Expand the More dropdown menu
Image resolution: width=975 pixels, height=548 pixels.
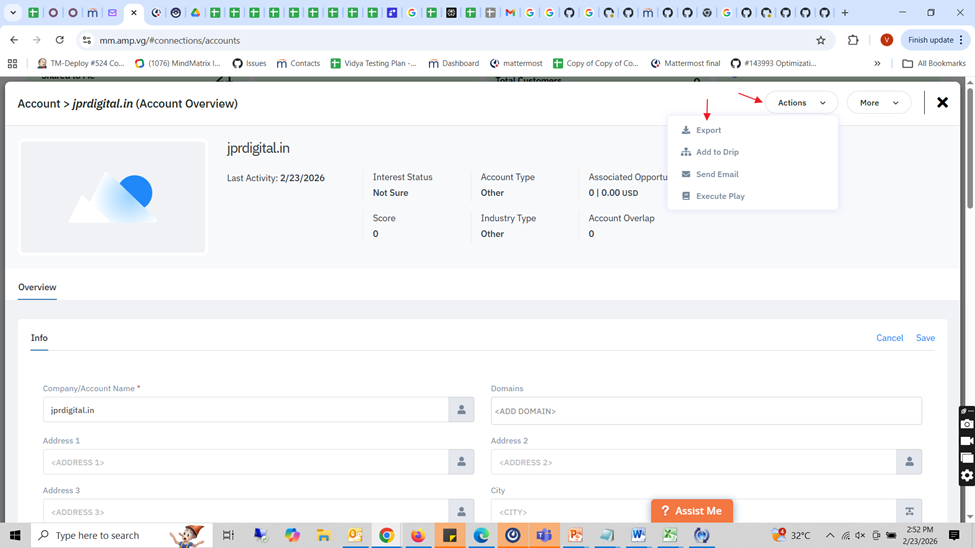tap(878, 102)
